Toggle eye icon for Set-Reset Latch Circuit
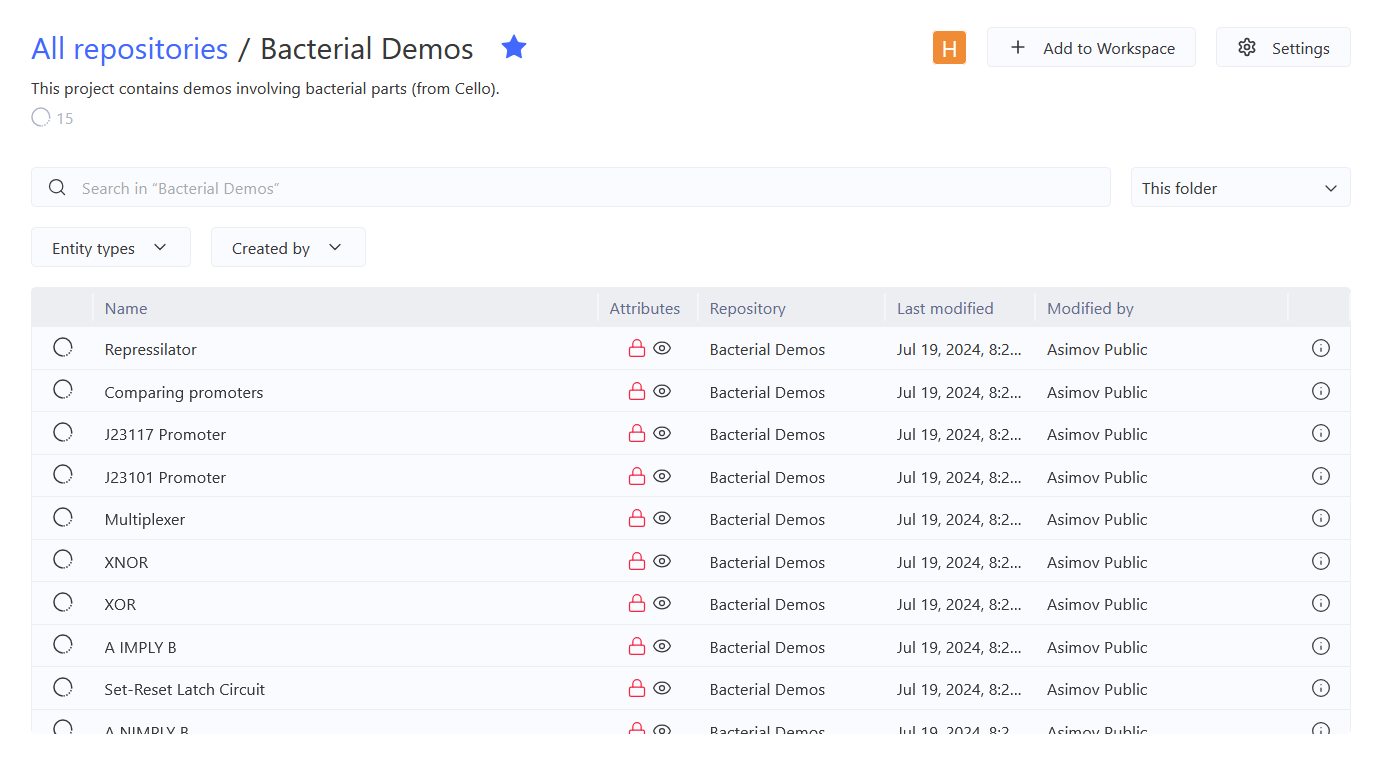 [662, 688]
